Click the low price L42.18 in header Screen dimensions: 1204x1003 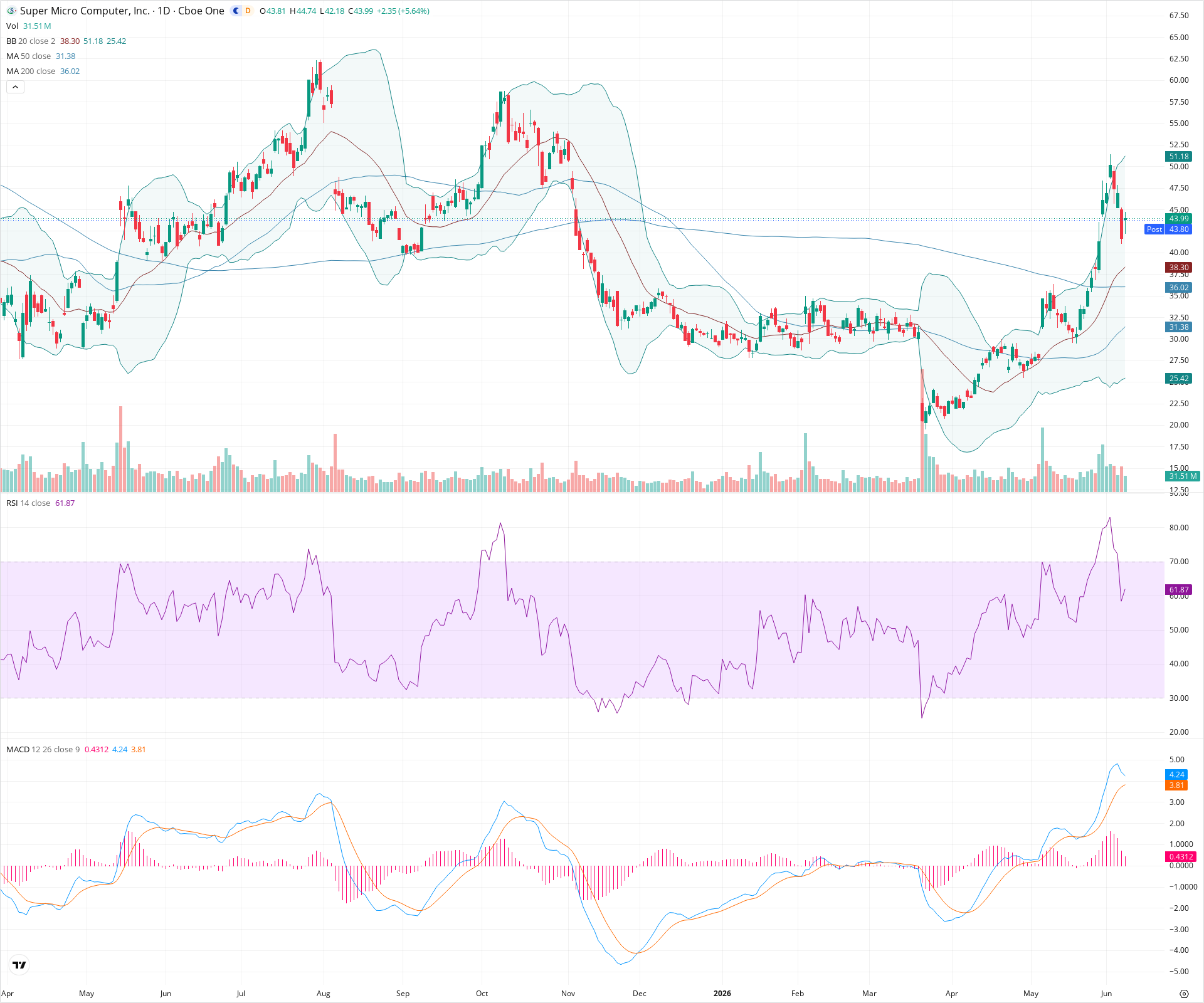pyautogui.click(x=332, y=11)
